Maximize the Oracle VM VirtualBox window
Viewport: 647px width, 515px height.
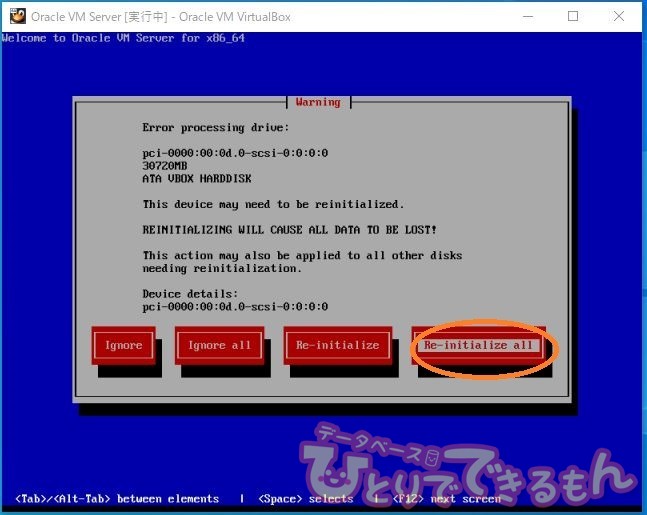tap(573, 16)
